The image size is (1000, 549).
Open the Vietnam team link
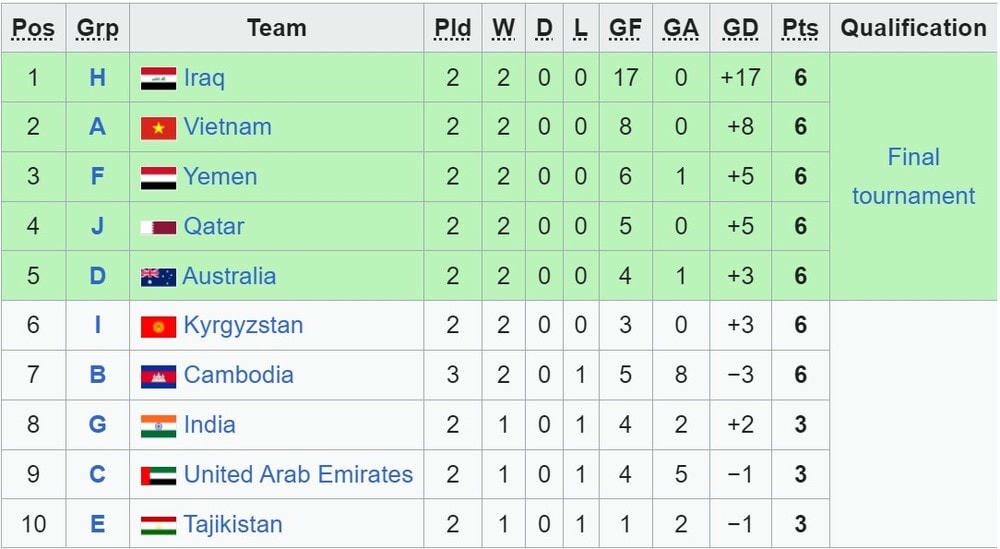227,127
